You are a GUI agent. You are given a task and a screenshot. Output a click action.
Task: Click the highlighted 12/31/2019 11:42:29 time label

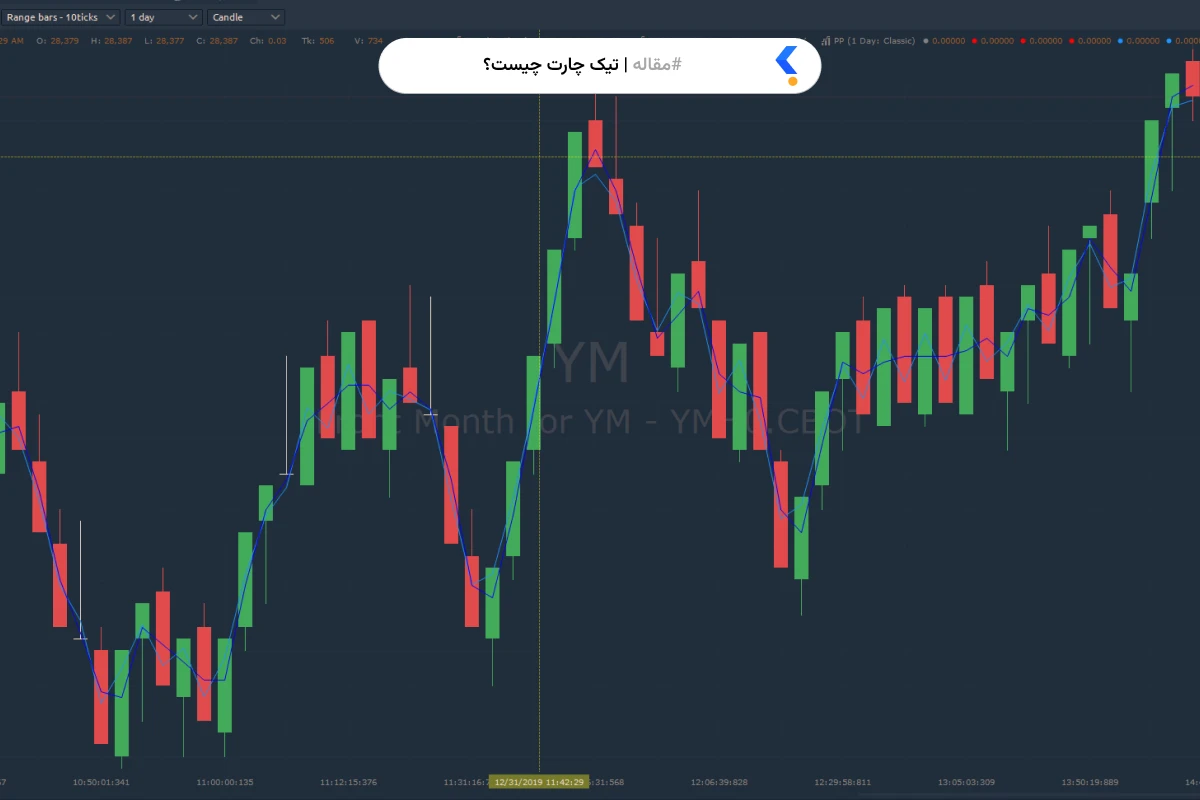(539, 782)
